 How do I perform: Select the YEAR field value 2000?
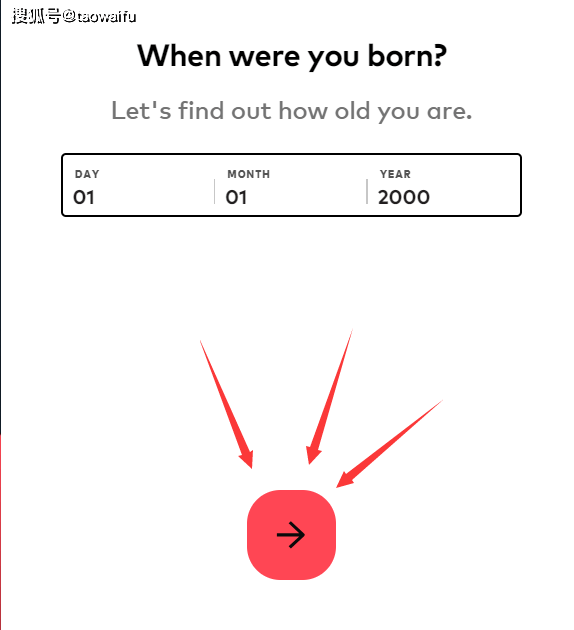404,197
